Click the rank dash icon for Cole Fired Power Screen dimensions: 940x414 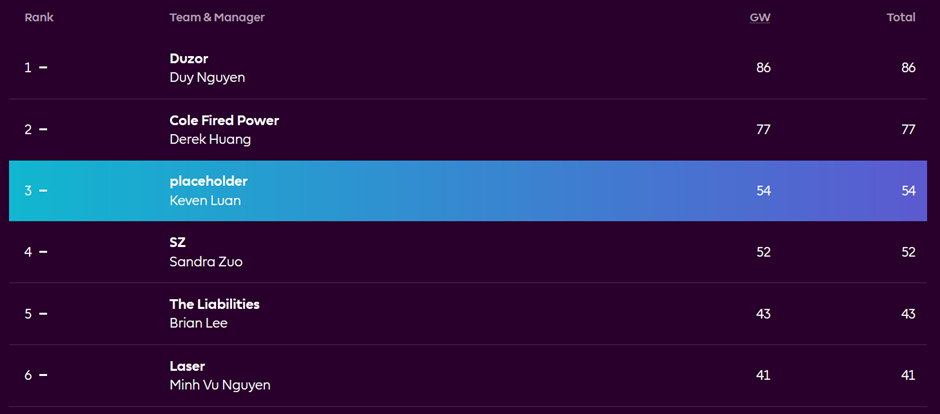[43, 129]
